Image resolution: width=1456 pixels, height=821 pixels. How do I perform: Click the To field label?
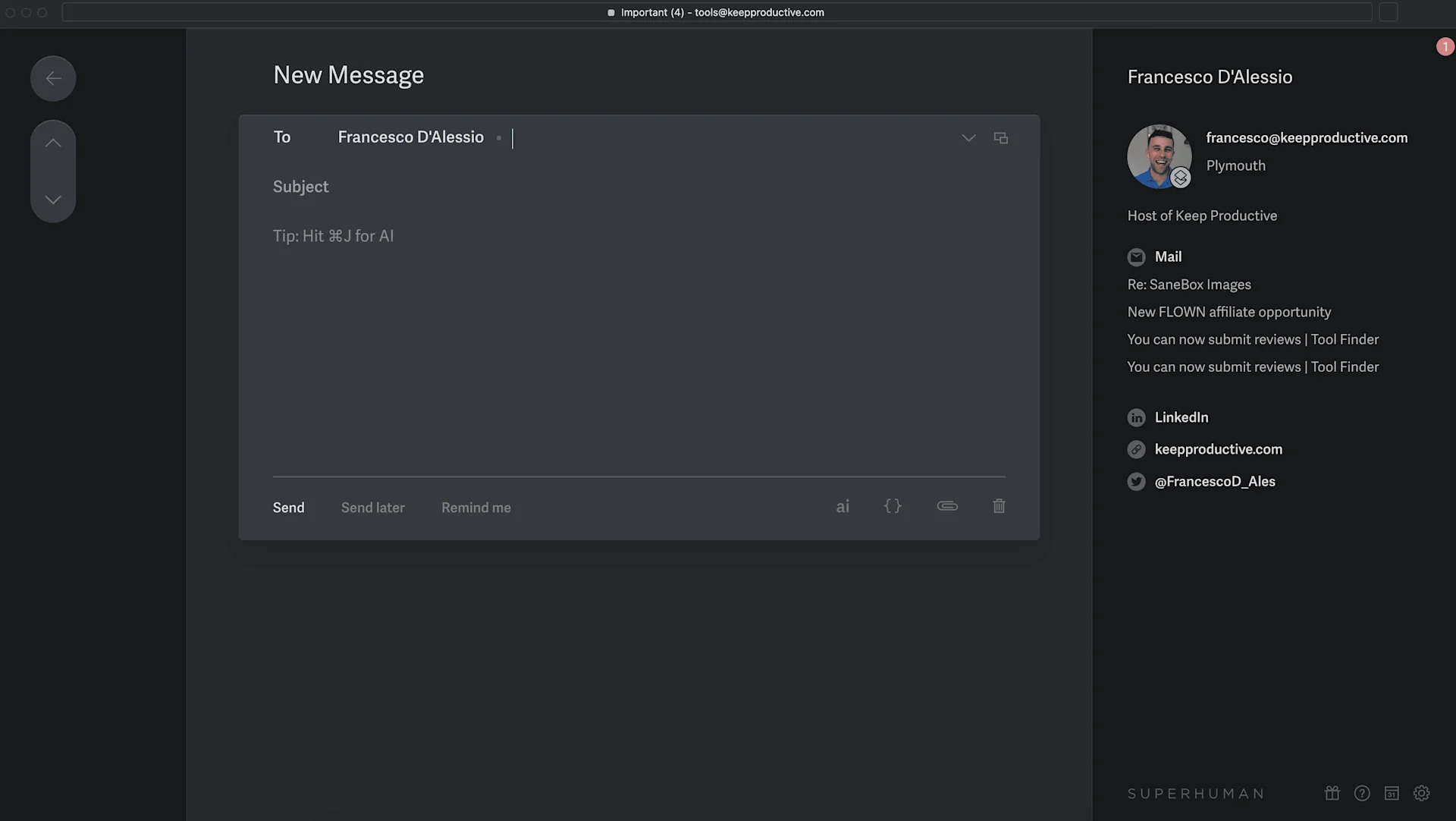coord(282,137)
